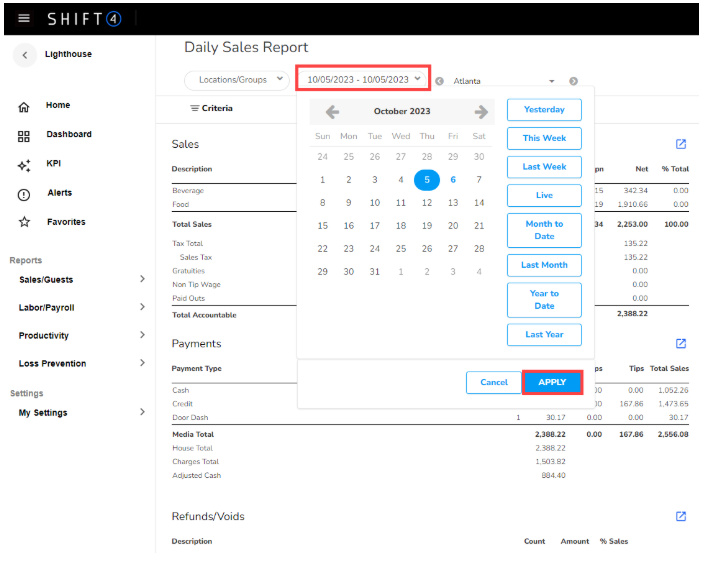Open the hamburger menu icon

24,19
